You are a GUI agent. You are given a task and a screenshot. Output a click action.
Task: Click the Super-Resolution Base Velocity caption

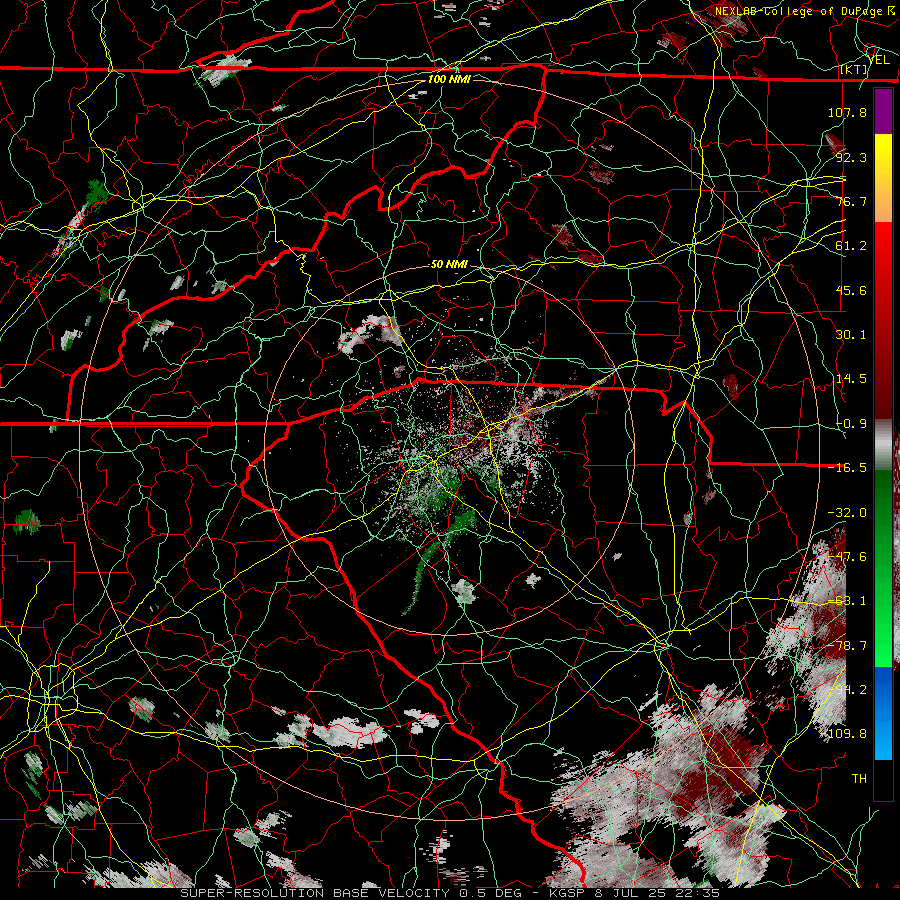[450, 893]
